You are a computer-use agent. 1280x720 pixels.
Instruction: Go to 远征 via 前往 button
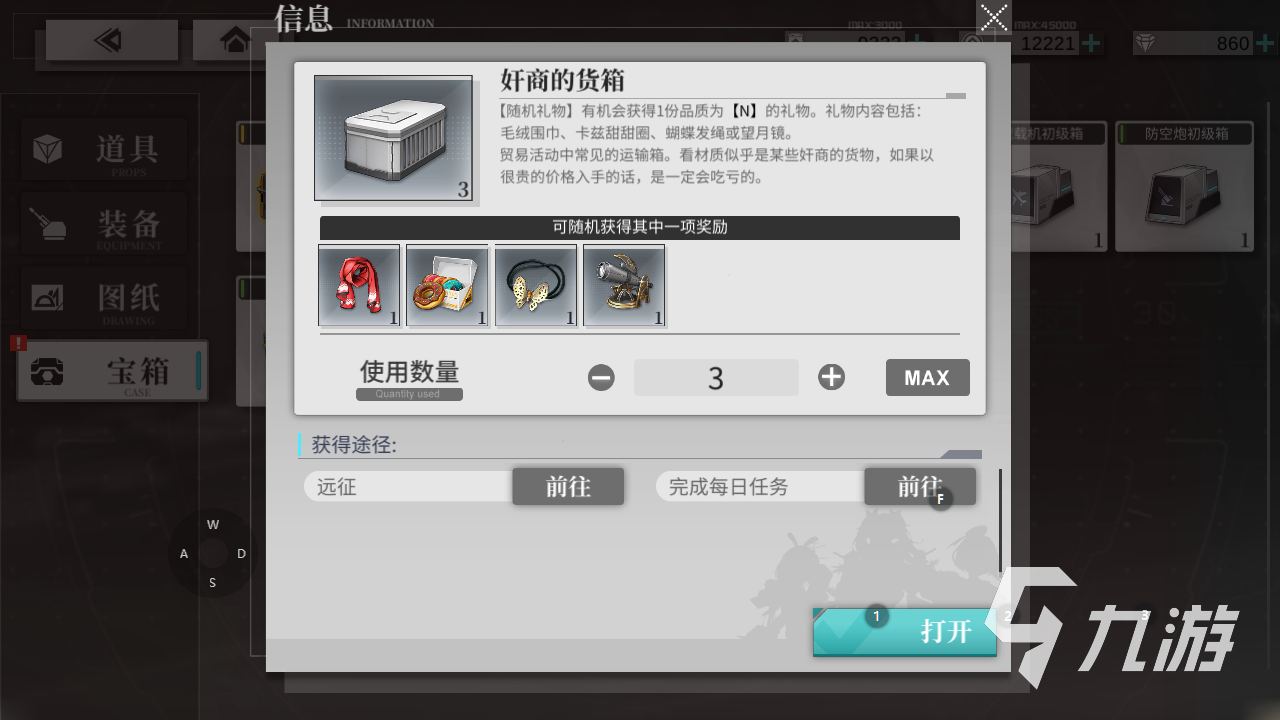tap(568, 487)
